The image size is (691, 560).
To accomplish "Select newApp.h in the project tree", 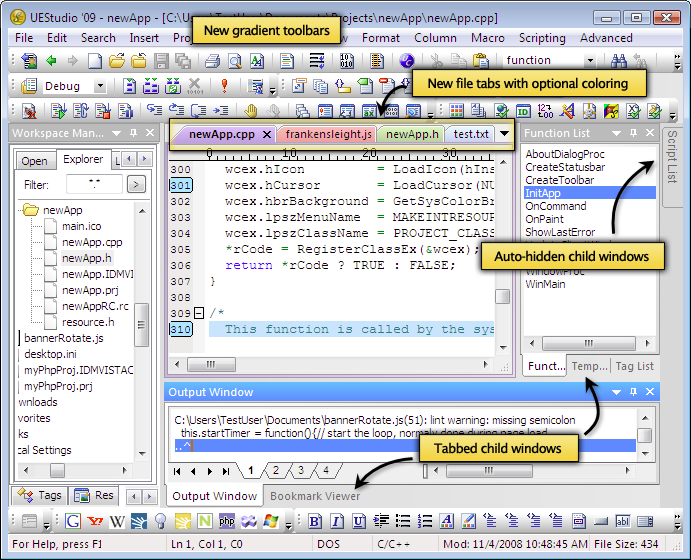I will click(x=86, y=258).
